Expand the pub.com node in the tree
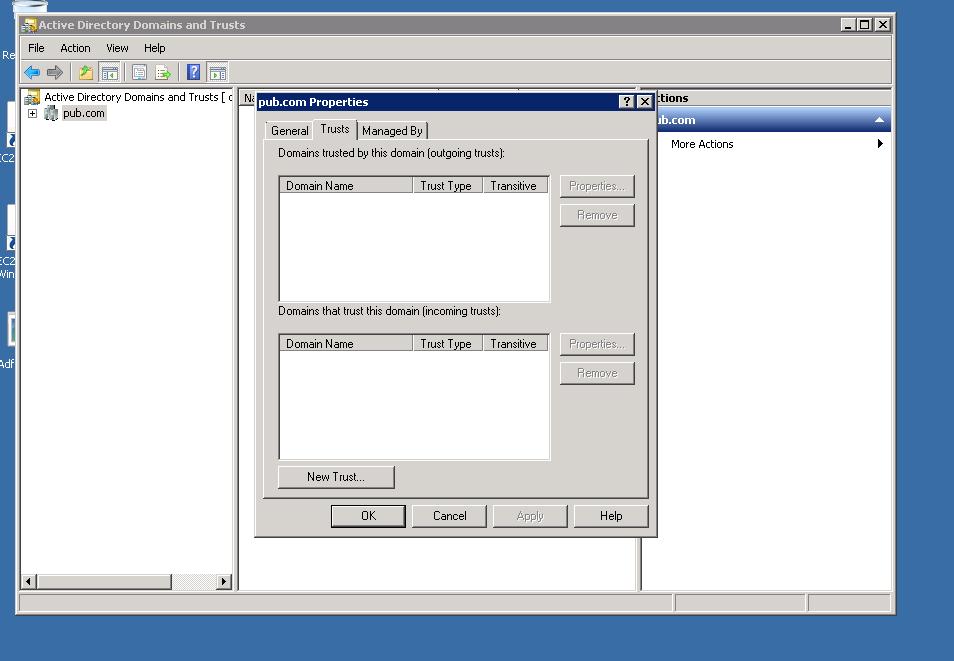This screenshot has width=954, height=661. 31,113
